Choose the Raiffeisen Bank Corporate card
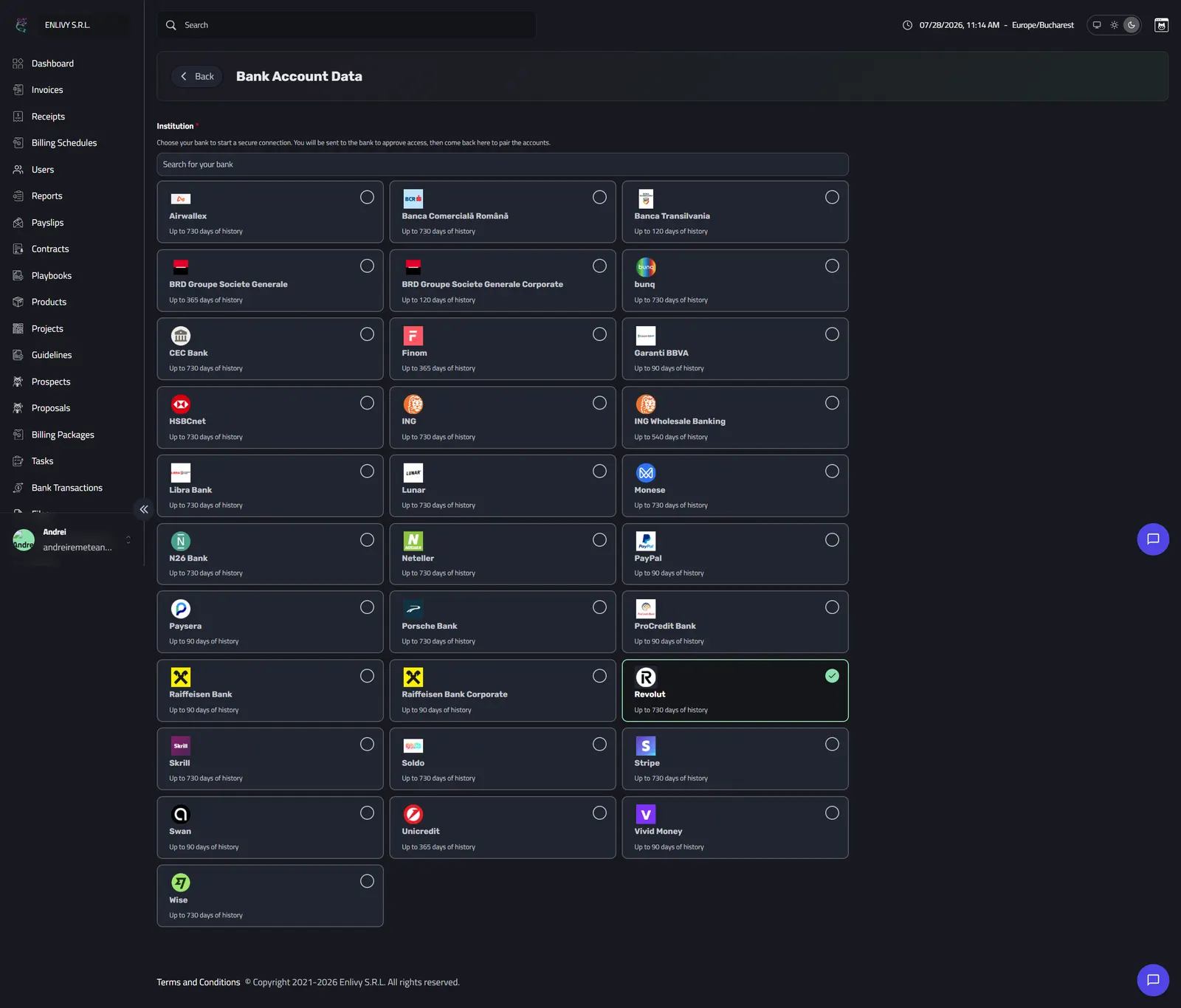The width and height of the screenshot is (1181, 1008). [x=503, y=691]
